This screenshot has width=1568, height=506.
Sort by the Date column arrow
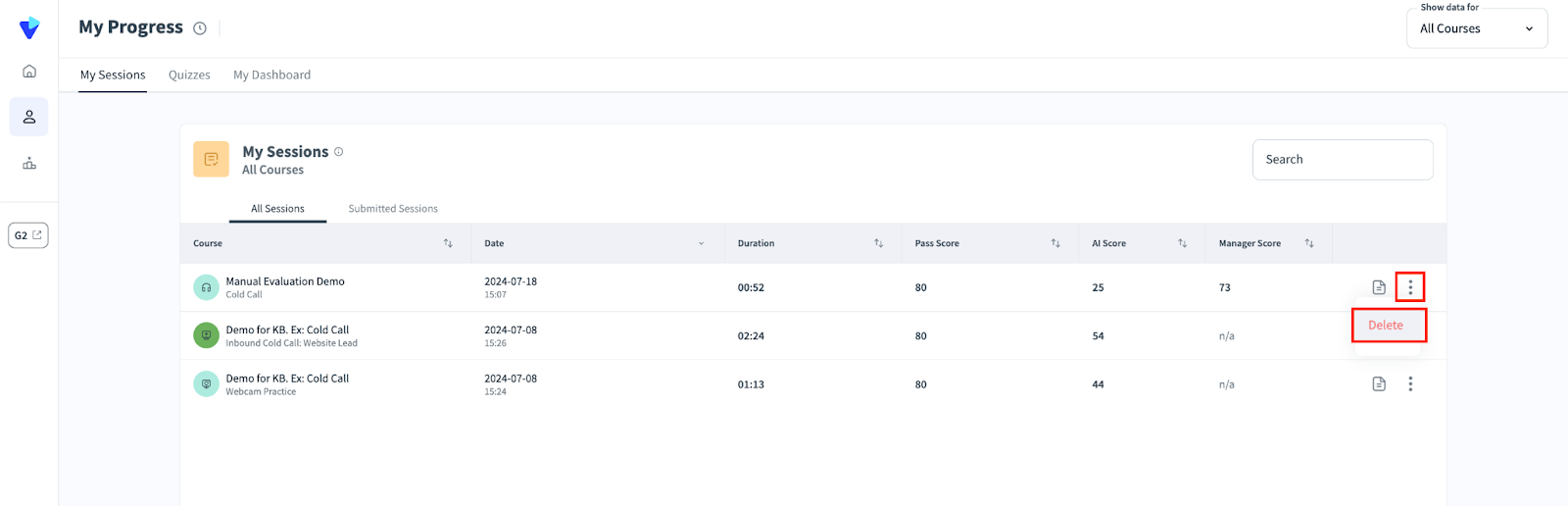coord(701,243)
